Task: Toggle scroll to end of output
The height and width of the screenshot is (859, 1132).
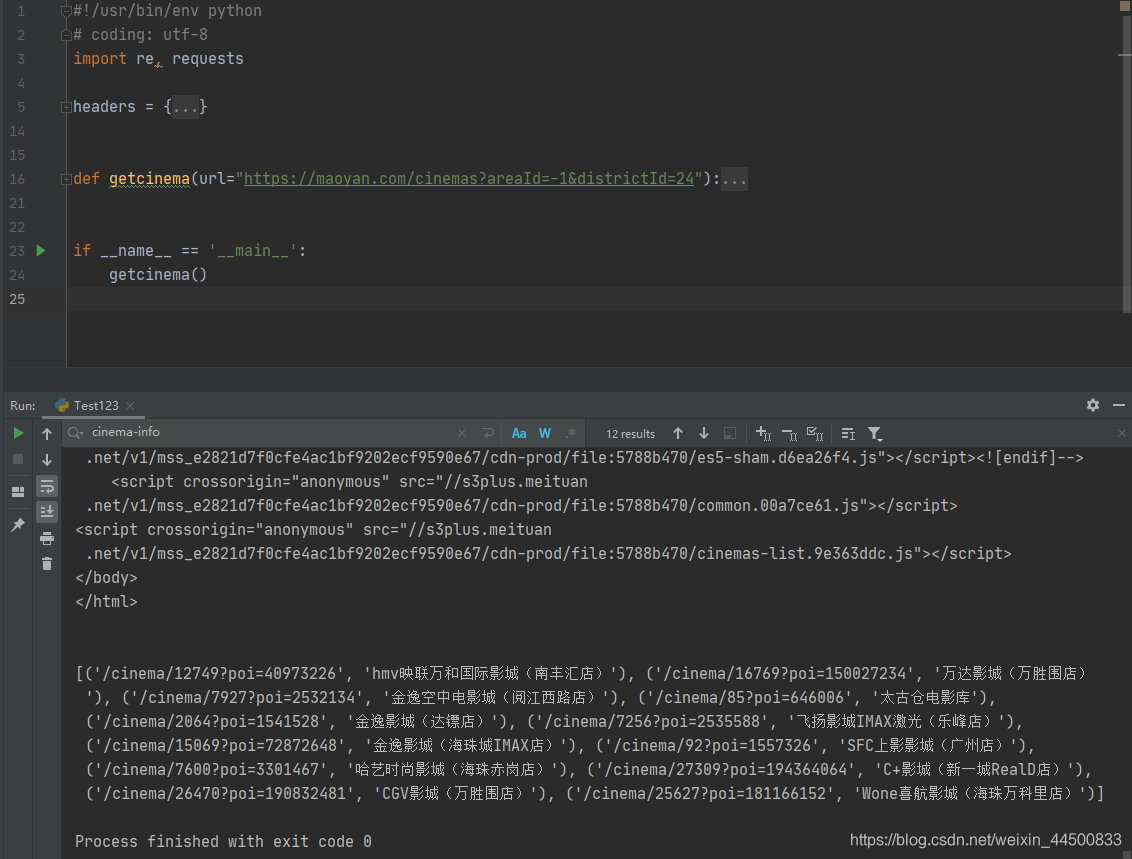Action: 47,512
